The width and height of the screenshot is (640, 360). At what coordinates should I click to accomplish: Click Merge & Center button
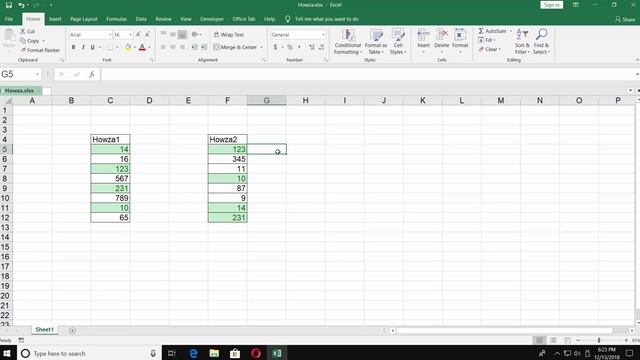(235, 47)
